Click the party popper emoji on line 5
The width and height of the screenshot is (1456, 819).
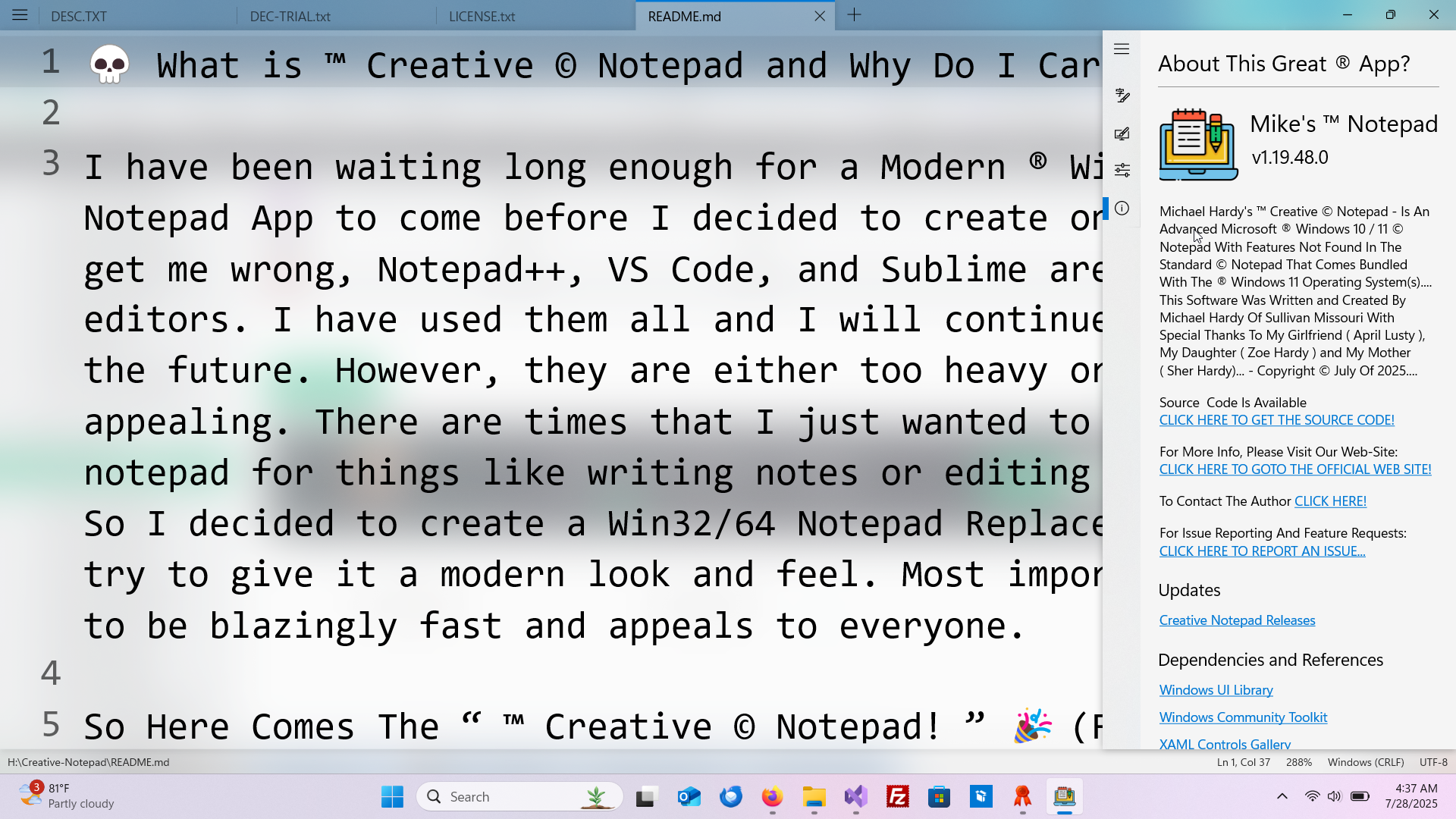[1033, 726]
